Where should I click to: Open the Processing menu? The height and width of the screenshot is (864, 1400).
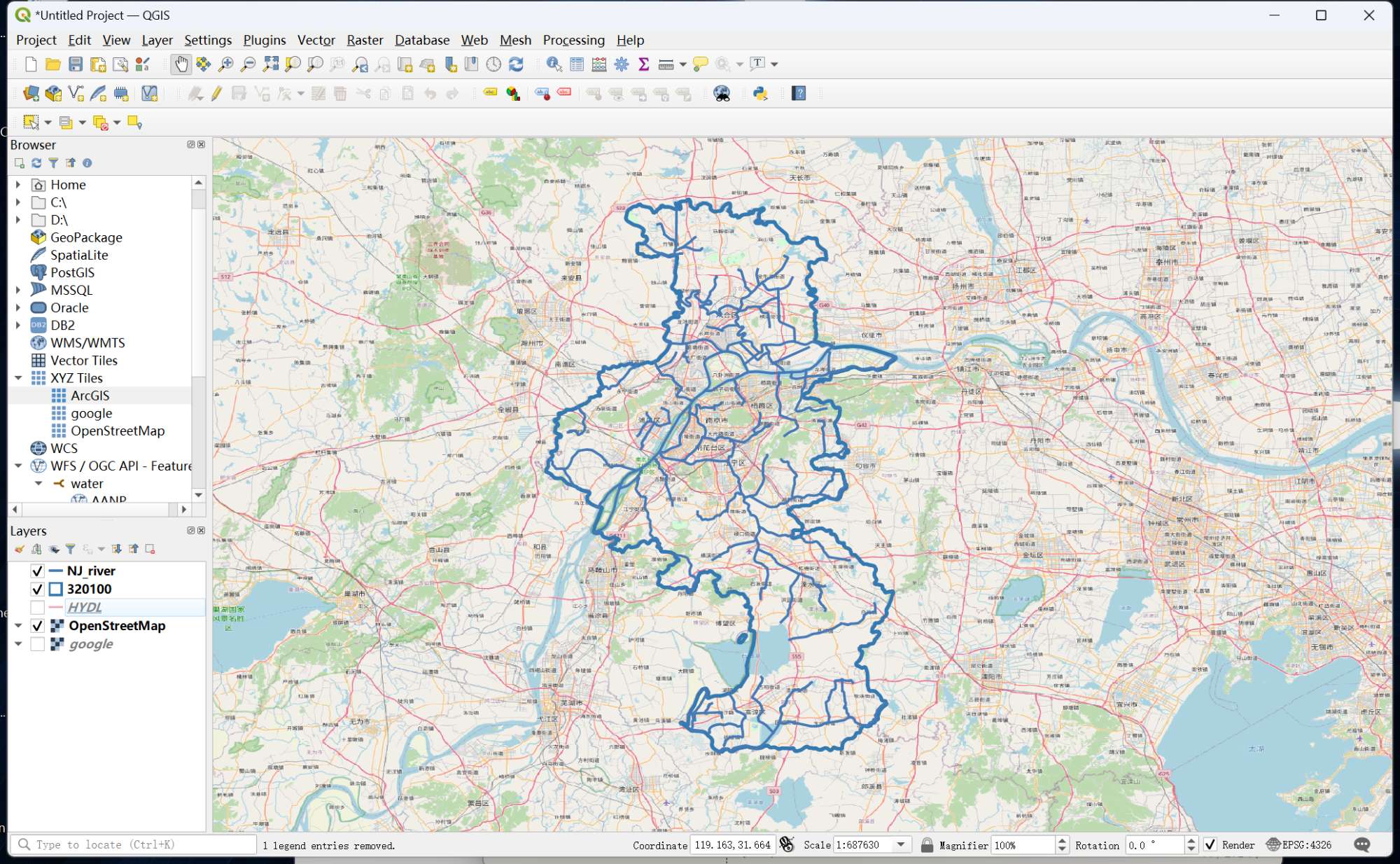573,40
